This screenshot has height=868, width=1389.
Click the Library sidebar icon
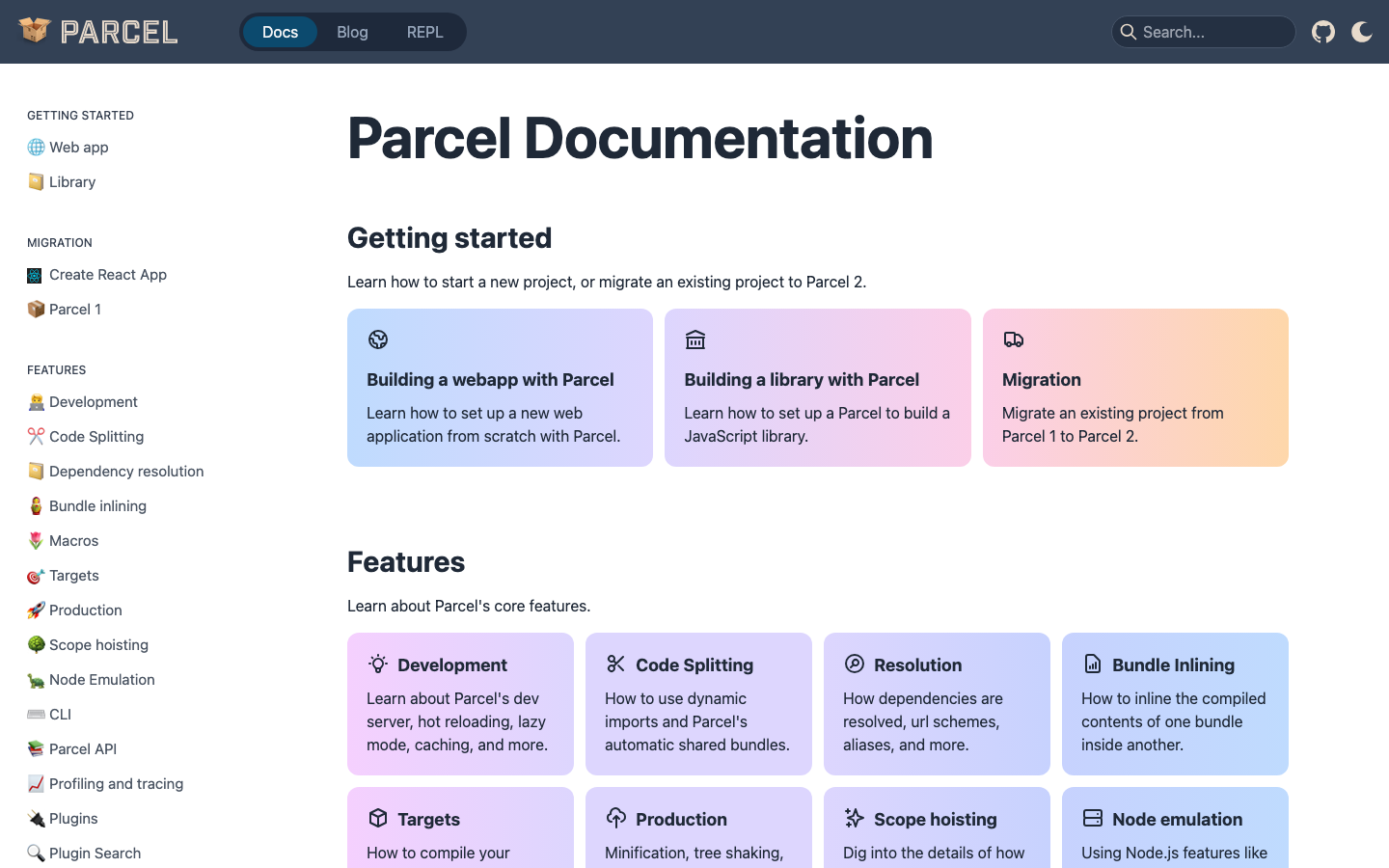pos(36,181)
